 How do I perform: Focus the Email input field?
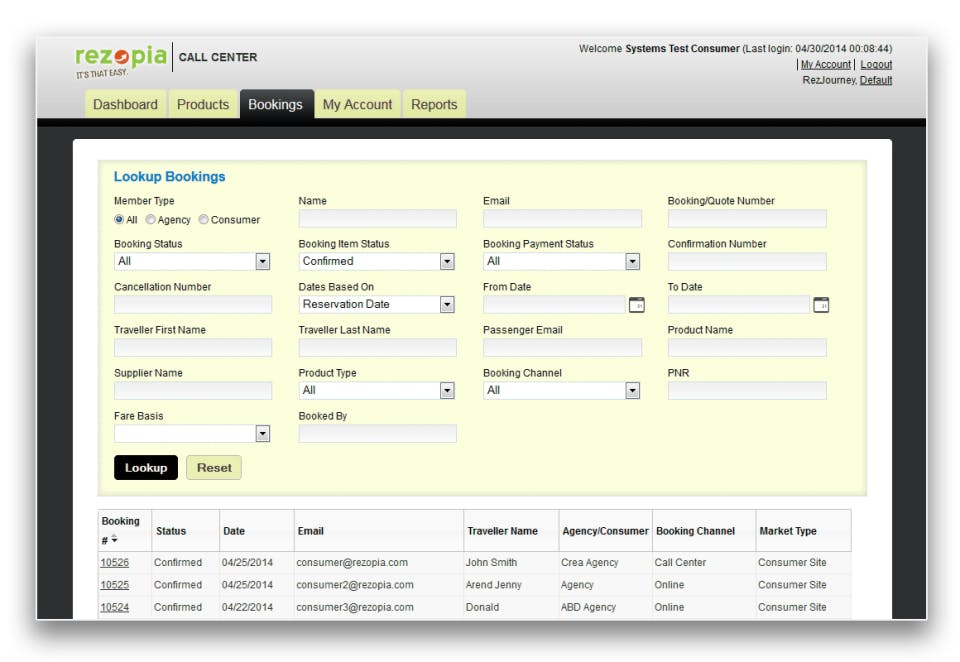point(563,219)
